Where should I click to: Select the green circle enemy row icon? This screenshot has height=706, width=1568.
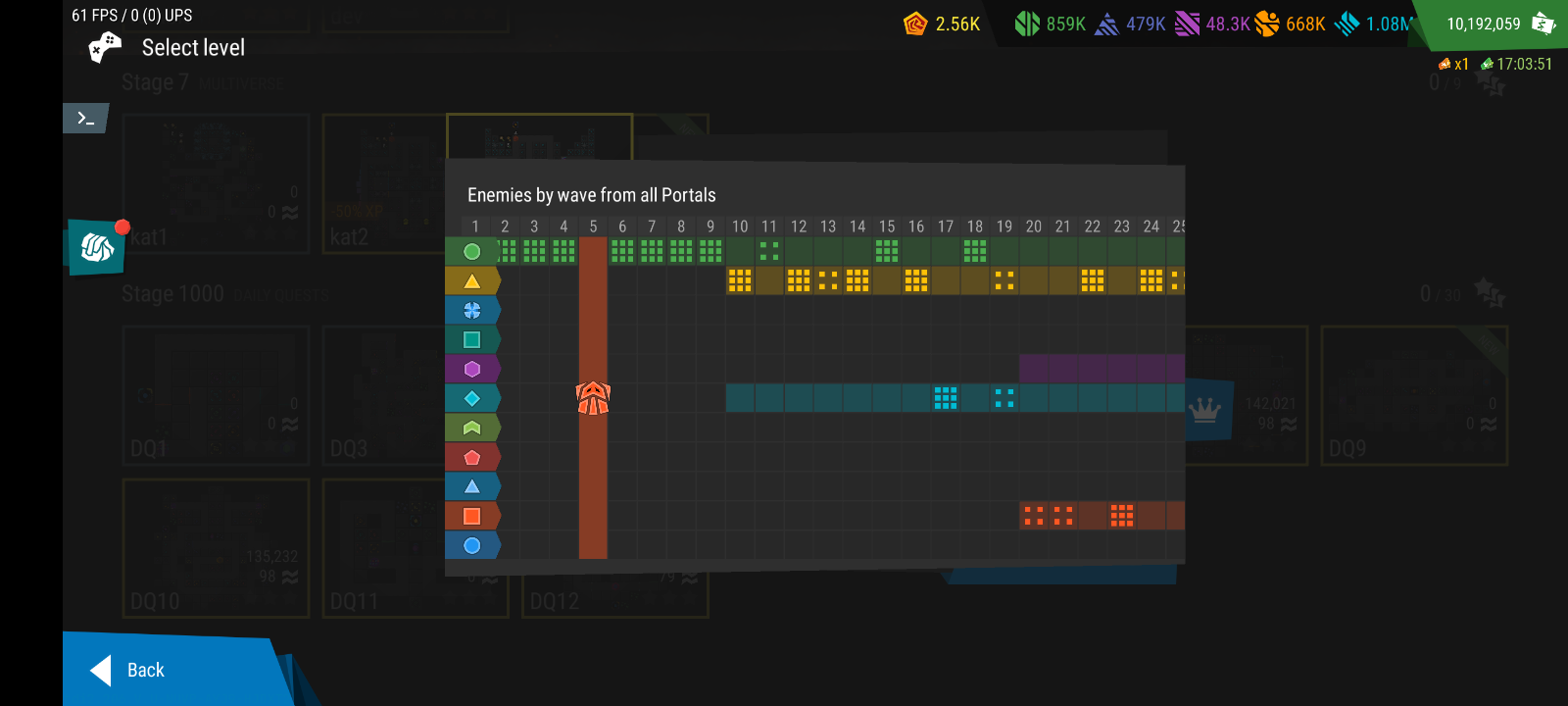(472, 252)
